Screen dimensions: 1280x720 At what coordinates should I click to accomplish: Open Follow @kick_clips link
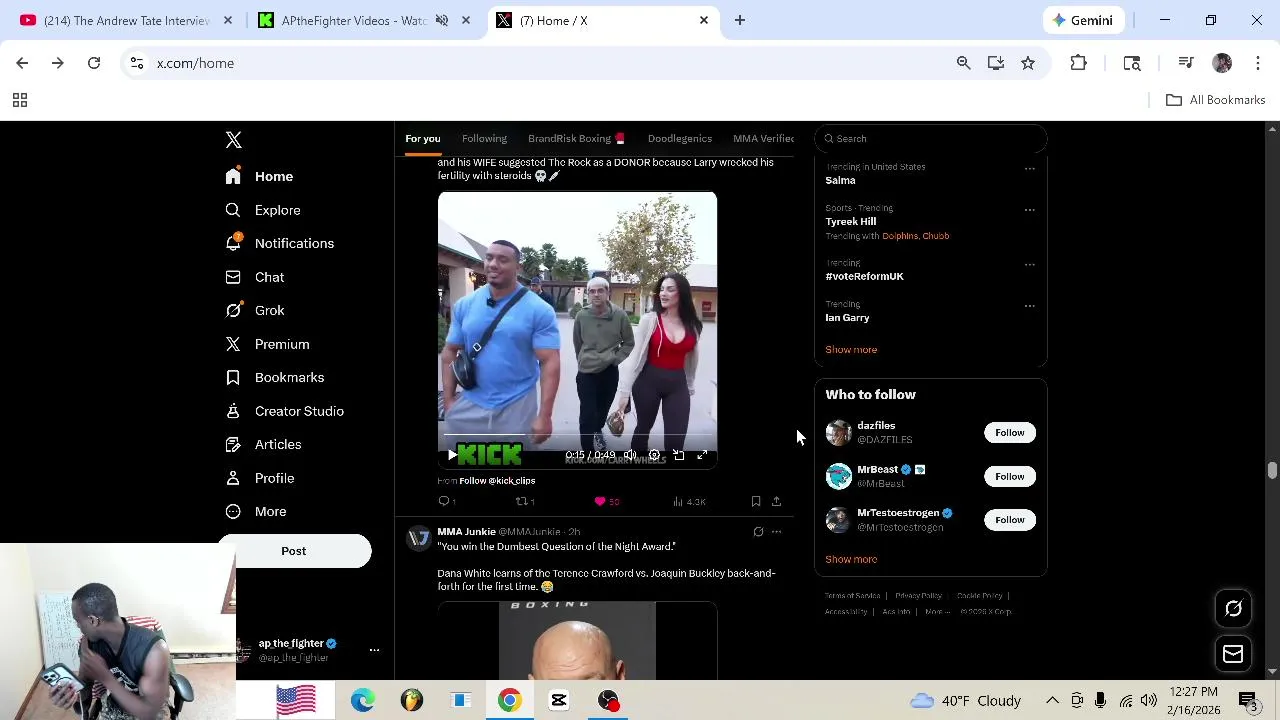pos(497,481)
